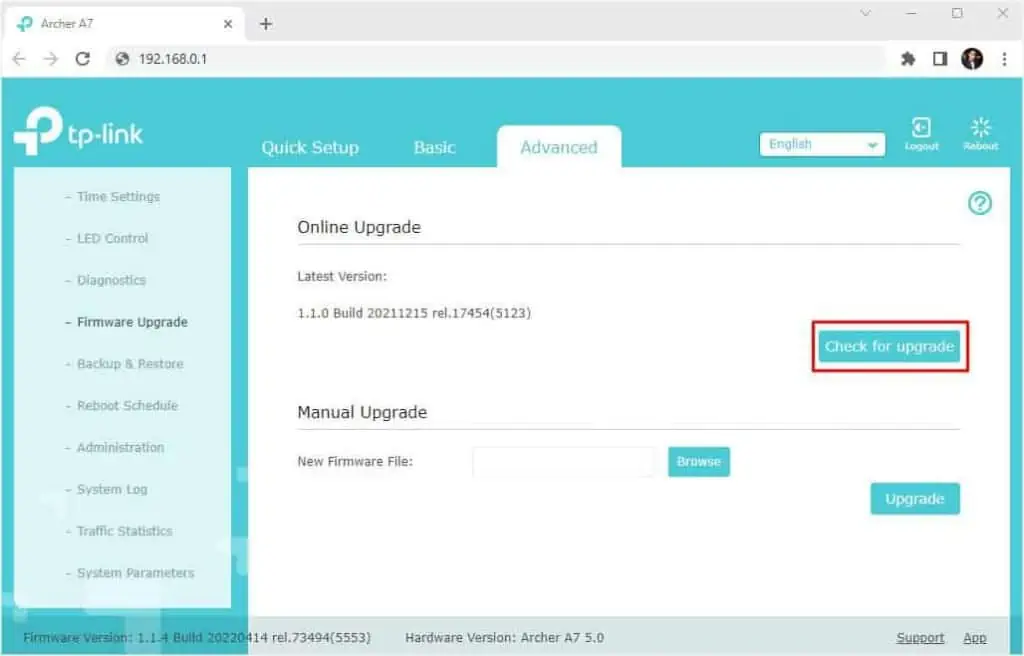Image resolution: width=1024 pixels, height=656 pixels.
Task: Open the browser three-dot menu
Action: (x=1004, y=58)
